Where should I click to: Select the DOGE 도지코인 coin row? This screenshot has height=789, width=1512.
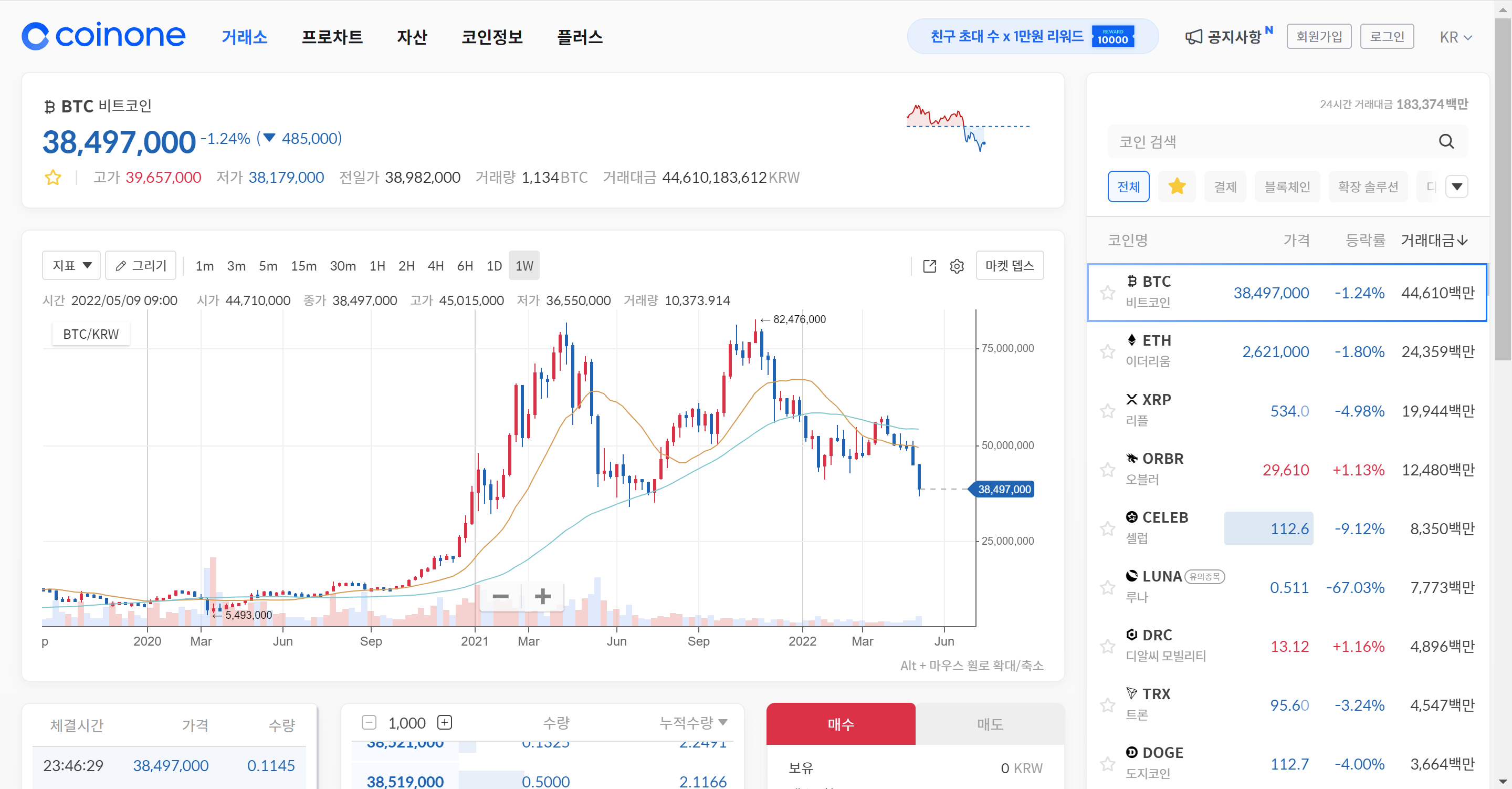[1287, 764]
